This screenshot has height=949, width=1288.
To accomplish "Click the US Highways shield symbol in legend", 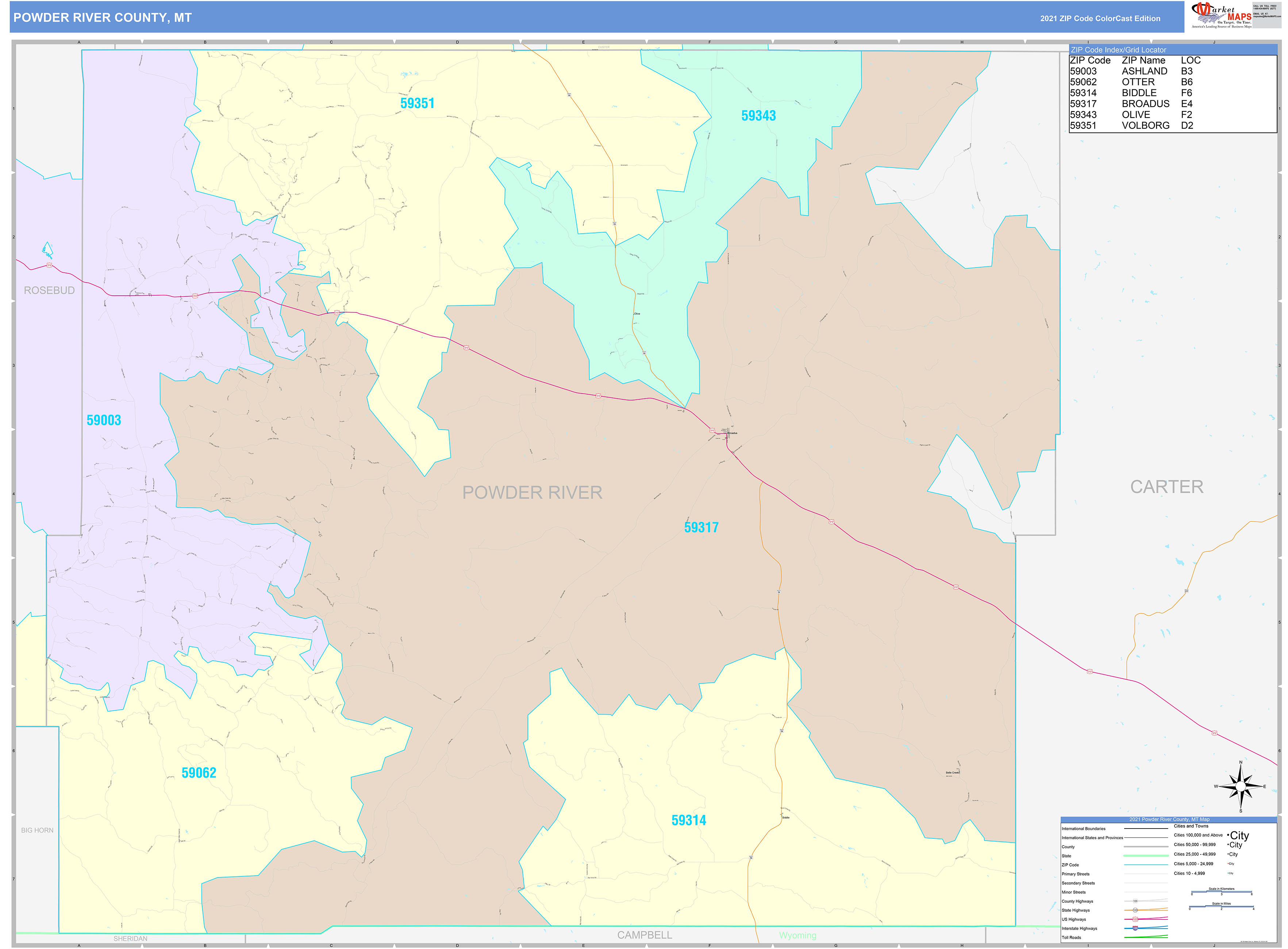I will pyautogui.click(x=1136, y=919).
